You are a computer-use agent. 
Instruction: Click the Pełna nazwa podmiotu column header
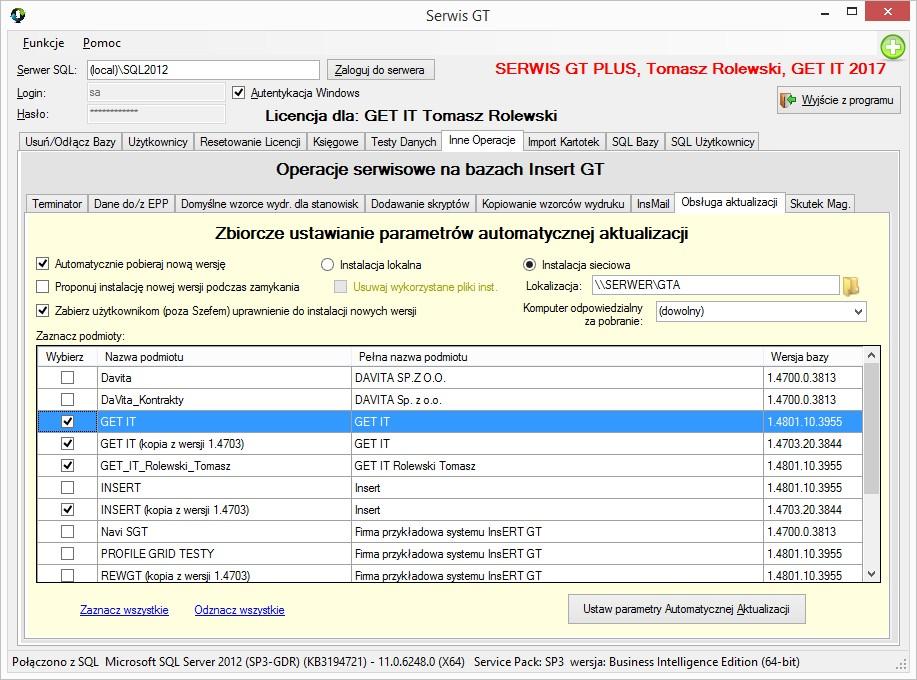click(557, 357)
